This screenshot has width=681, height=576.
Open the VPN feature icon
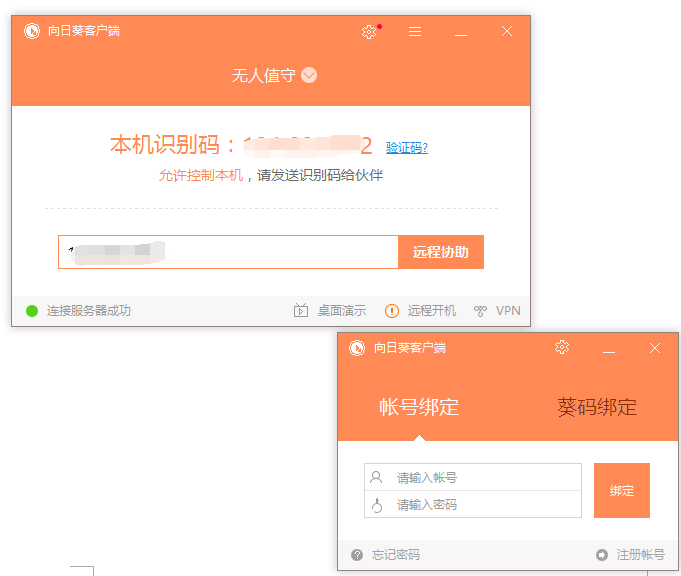(x=481, y=311)
